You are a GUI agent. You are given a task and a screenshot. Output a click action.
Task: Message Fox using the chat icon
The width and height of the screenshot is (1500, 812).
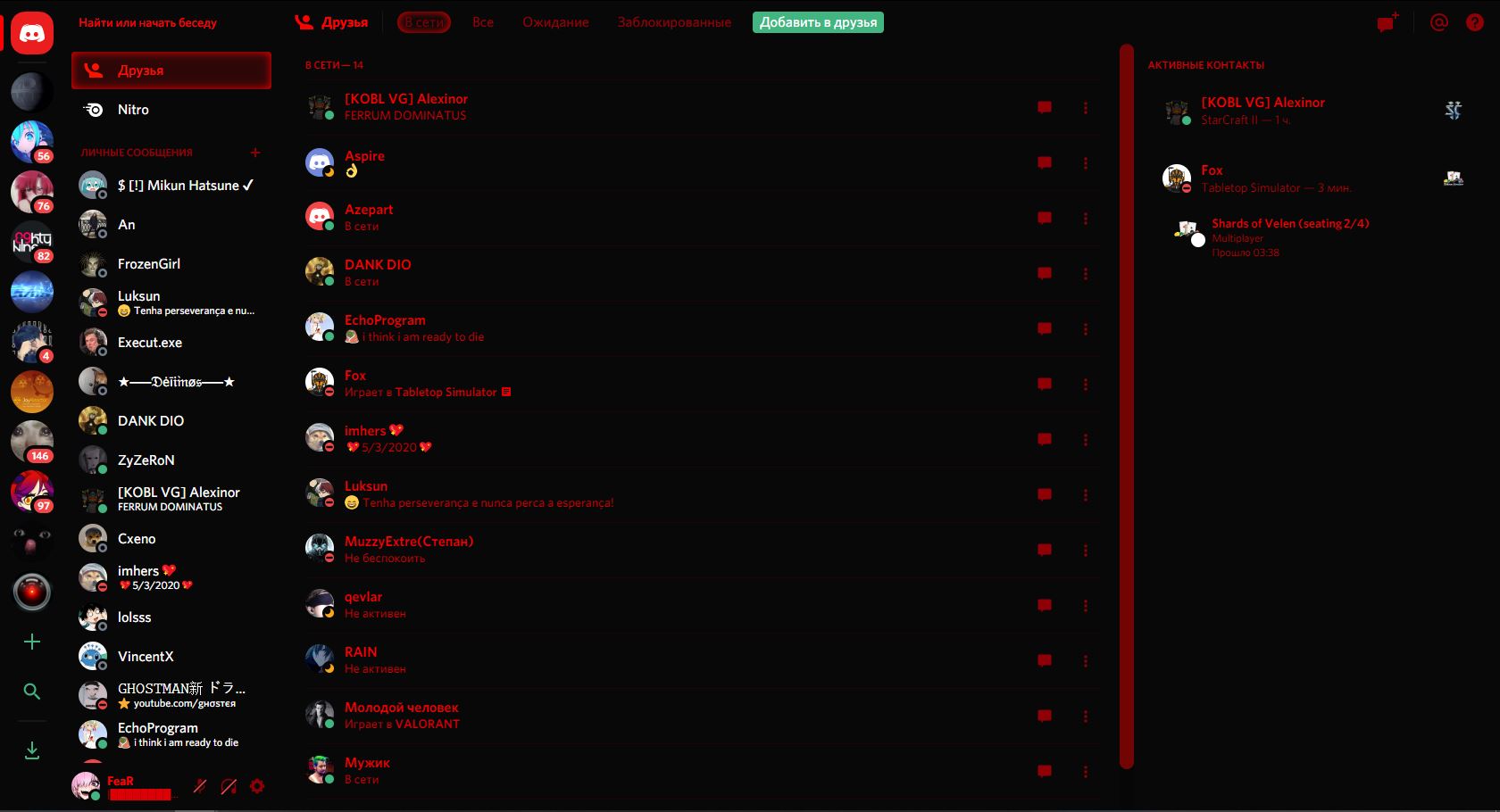[x=1045, y=385]
